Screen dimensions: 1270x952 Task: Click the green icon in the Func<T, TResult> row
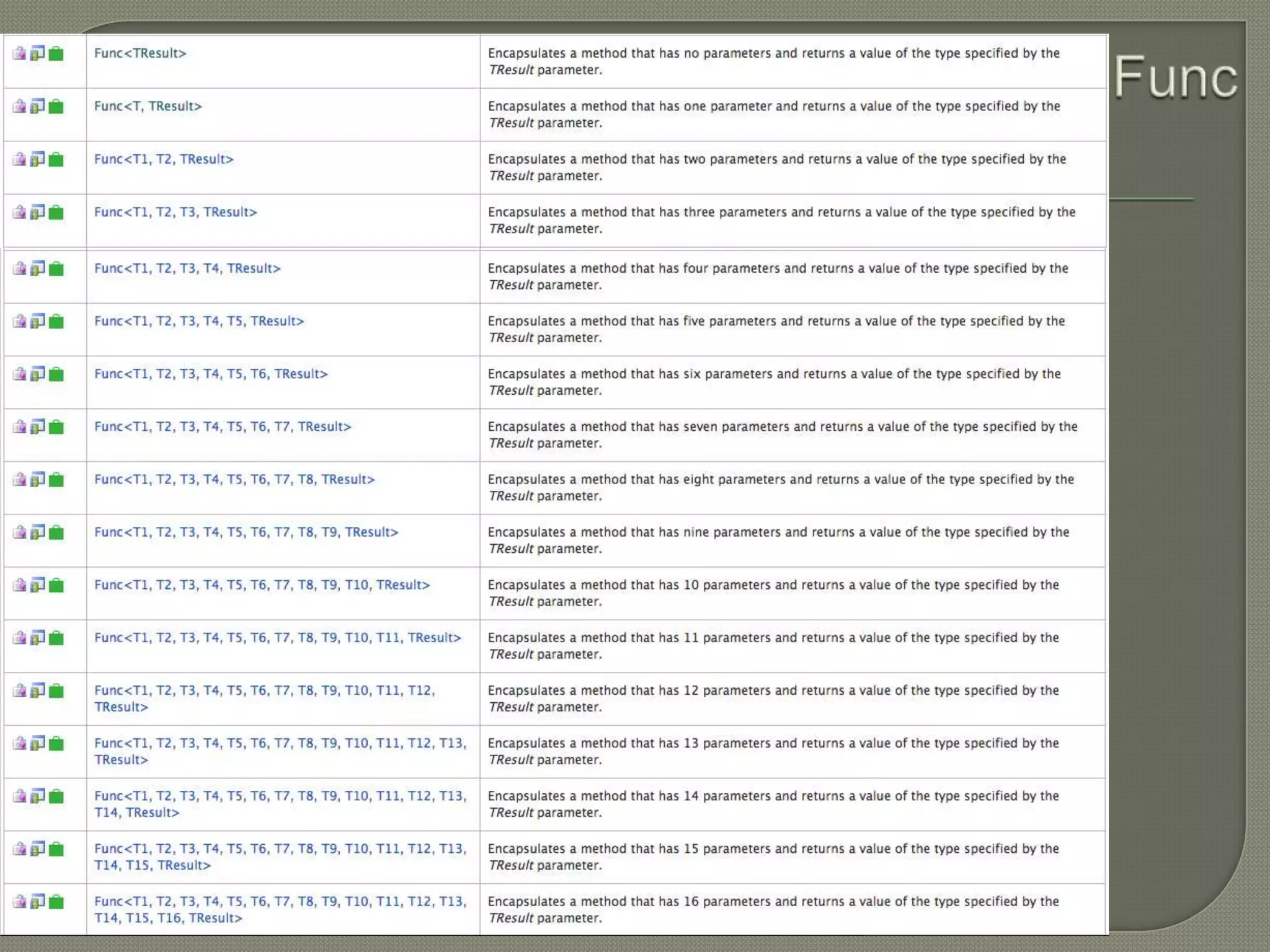(56, 106)
